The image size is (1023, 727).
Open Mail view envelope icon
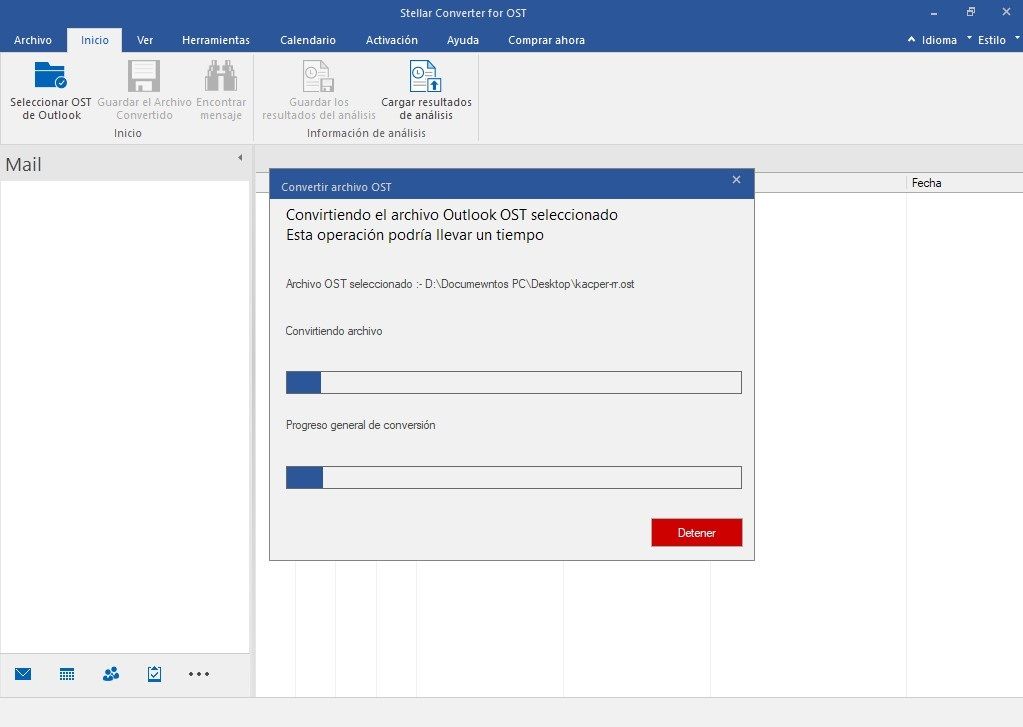pyautogui.click(x=23, y=674)
